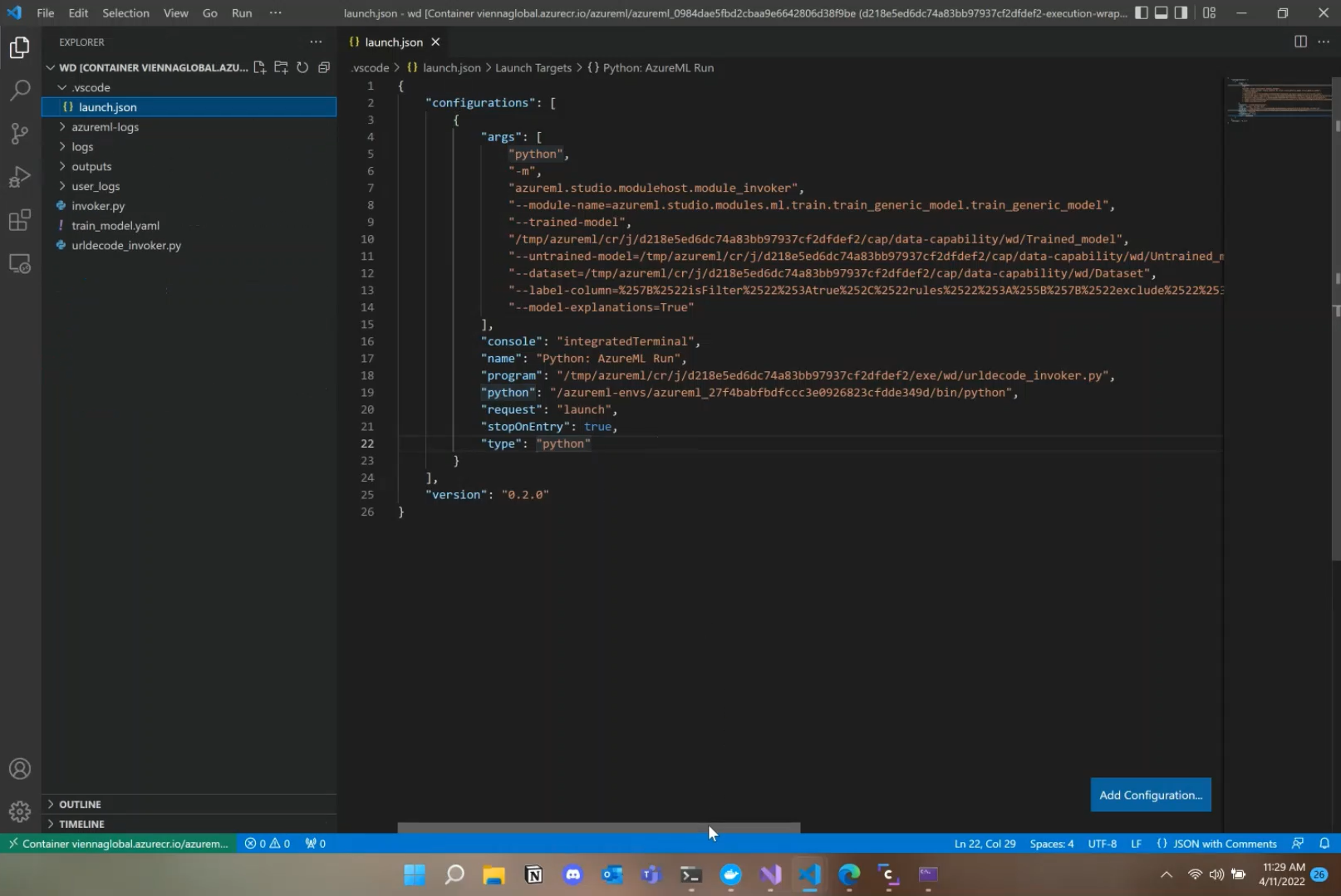Click New Folder icon in explorer header
This screenshot has height=896, width=1341.
point(281,67)
